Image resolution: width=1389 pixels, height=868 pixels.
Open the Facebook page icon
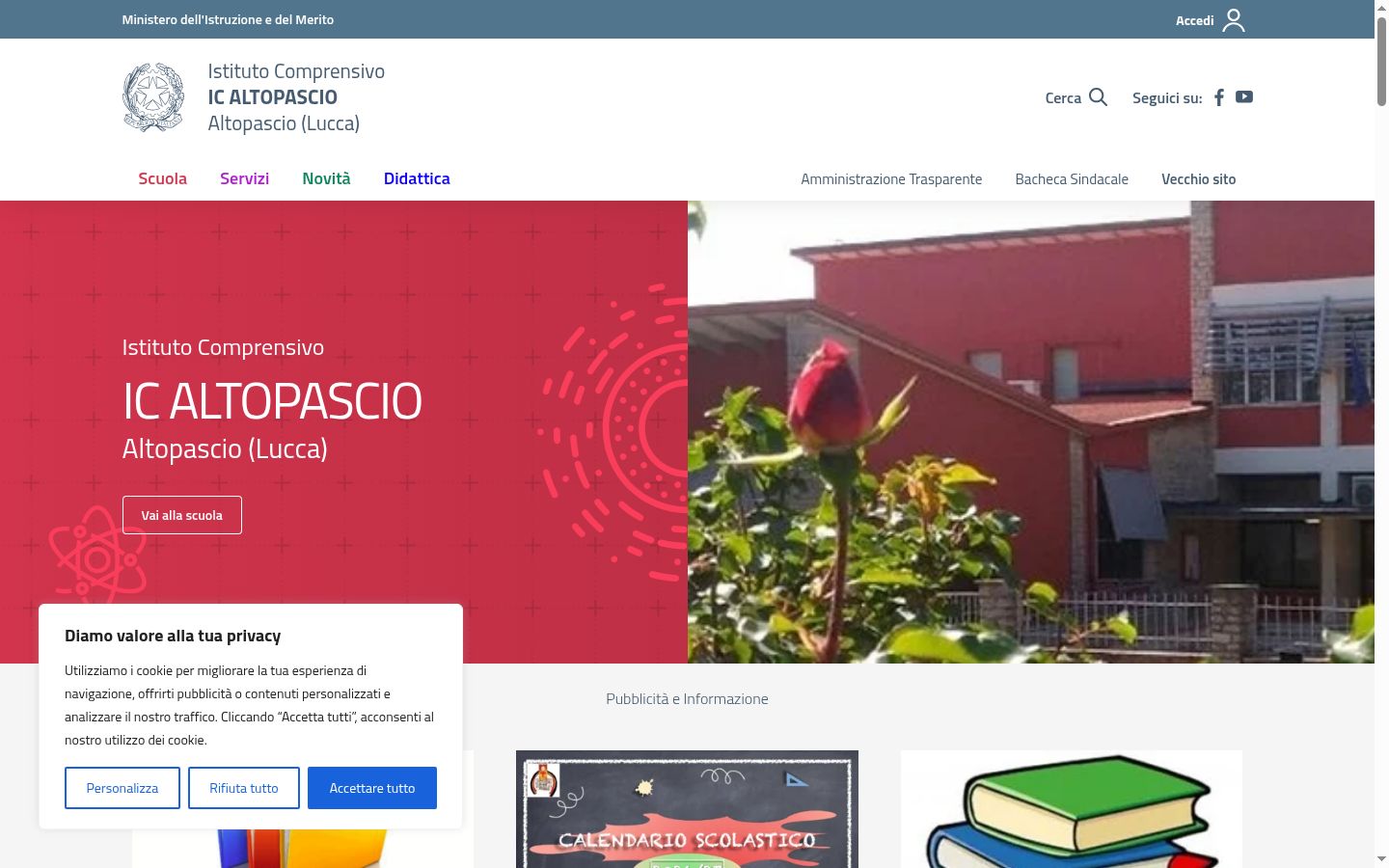[1219, 97]
